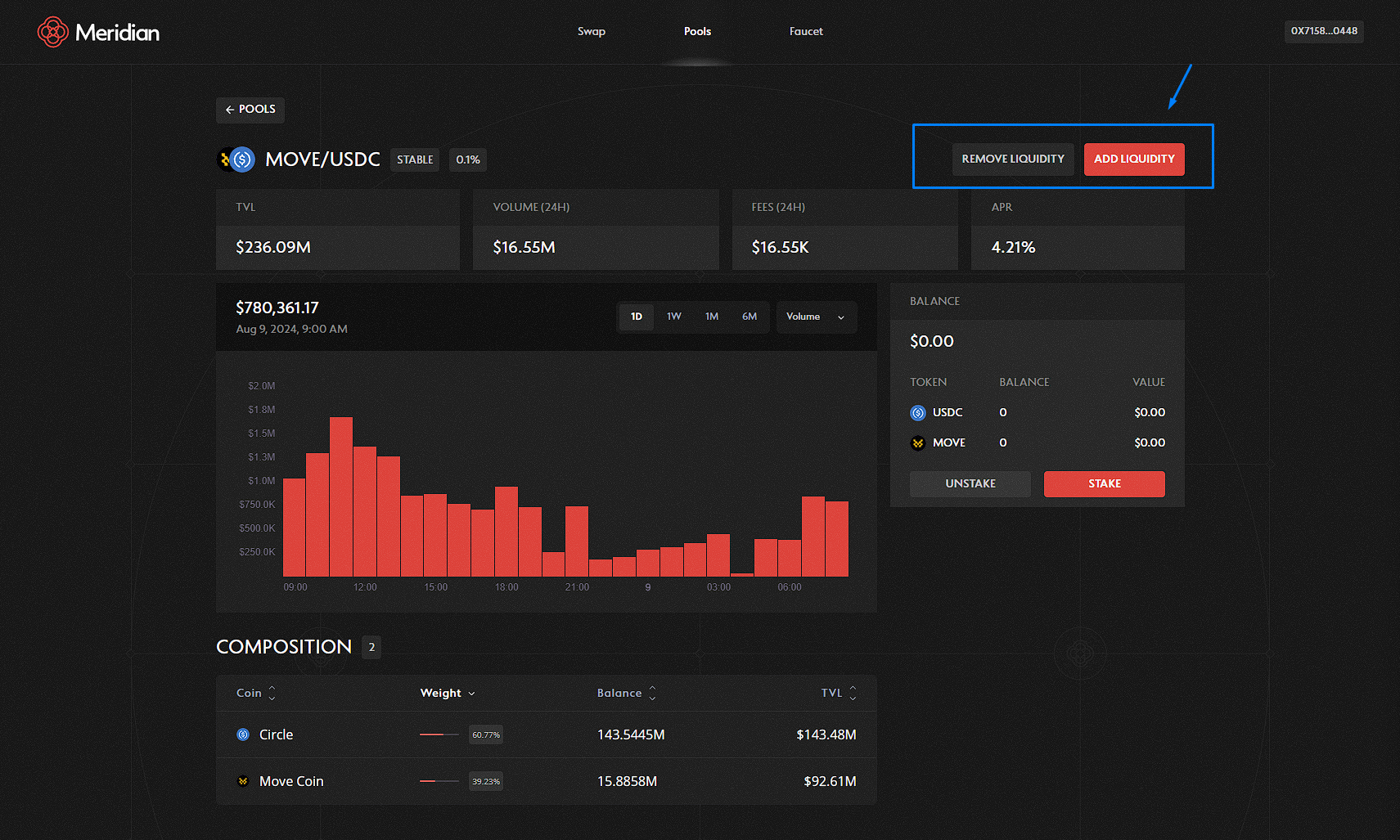Click the Add Liquidity button
Image resolution: width=1400 pixels, height=840 pixels.
[x=1134, y=159]
